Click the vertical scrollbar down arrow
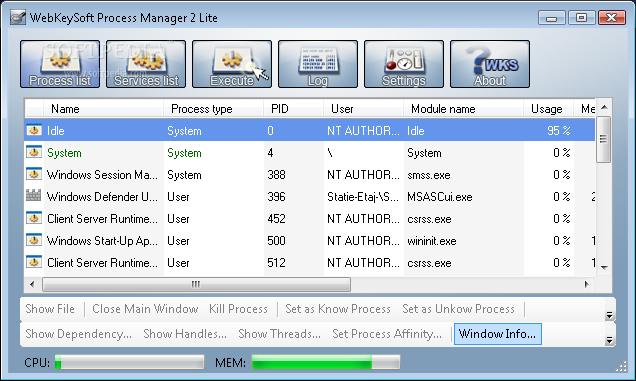 coord(604,268)
